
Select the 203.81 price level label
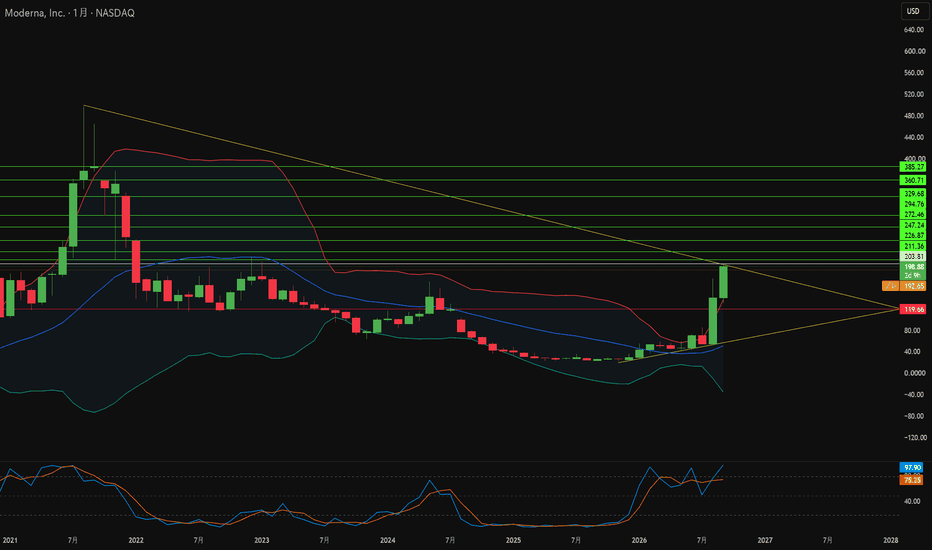tap(913, 256)
